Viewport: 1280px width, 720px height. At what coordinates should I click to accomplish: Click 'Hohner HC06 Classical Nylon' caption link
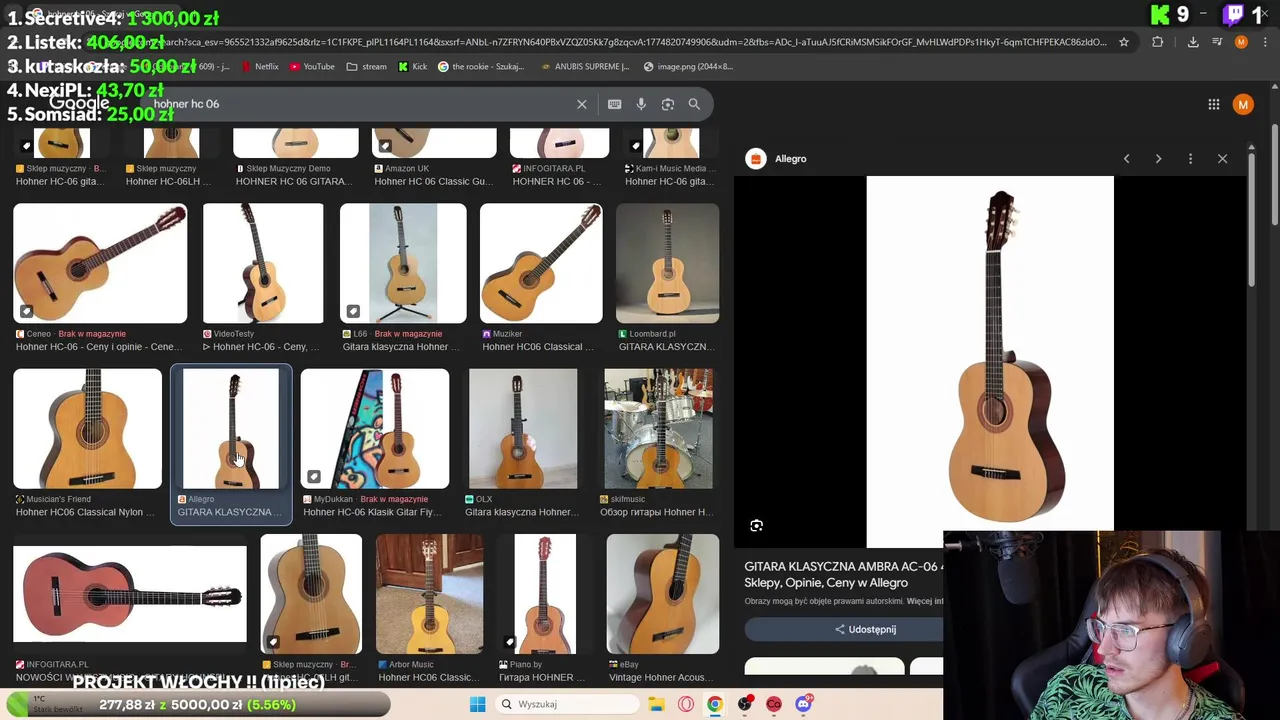[x=85, y=512]
